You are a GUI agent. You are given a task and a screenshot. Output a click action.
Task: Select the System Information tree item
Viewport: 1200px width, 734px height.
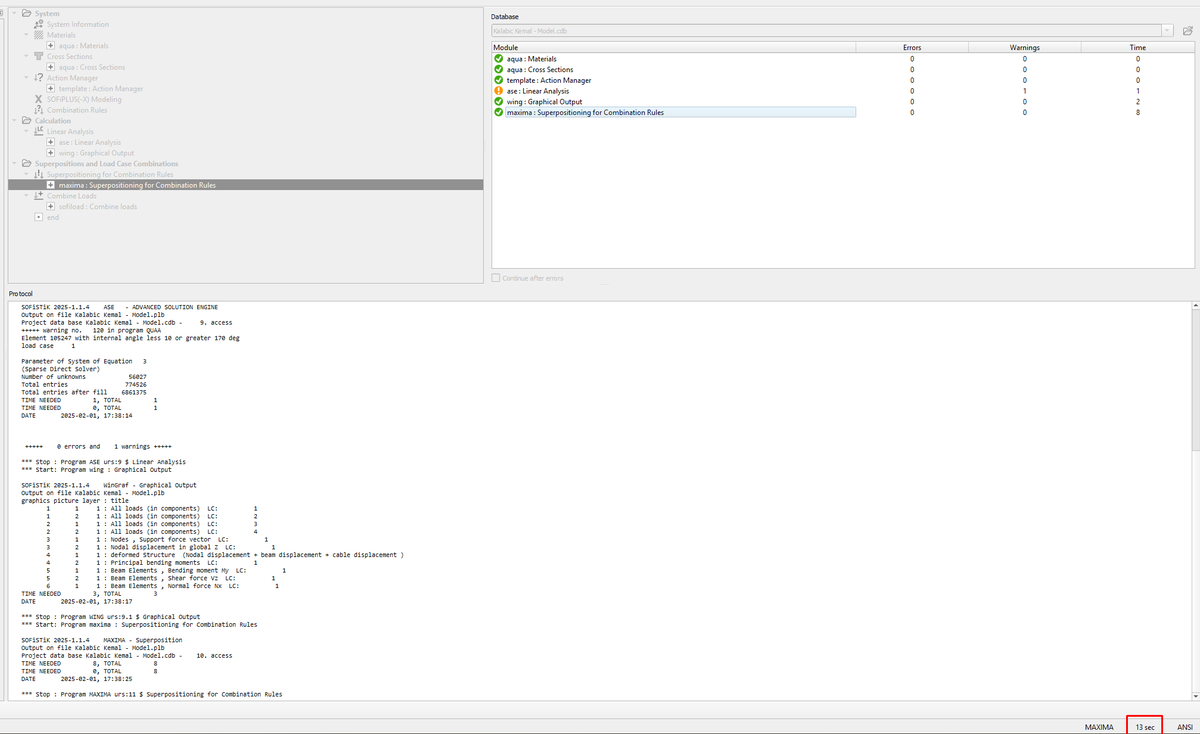pyautogui.click(x=79, y=24)
